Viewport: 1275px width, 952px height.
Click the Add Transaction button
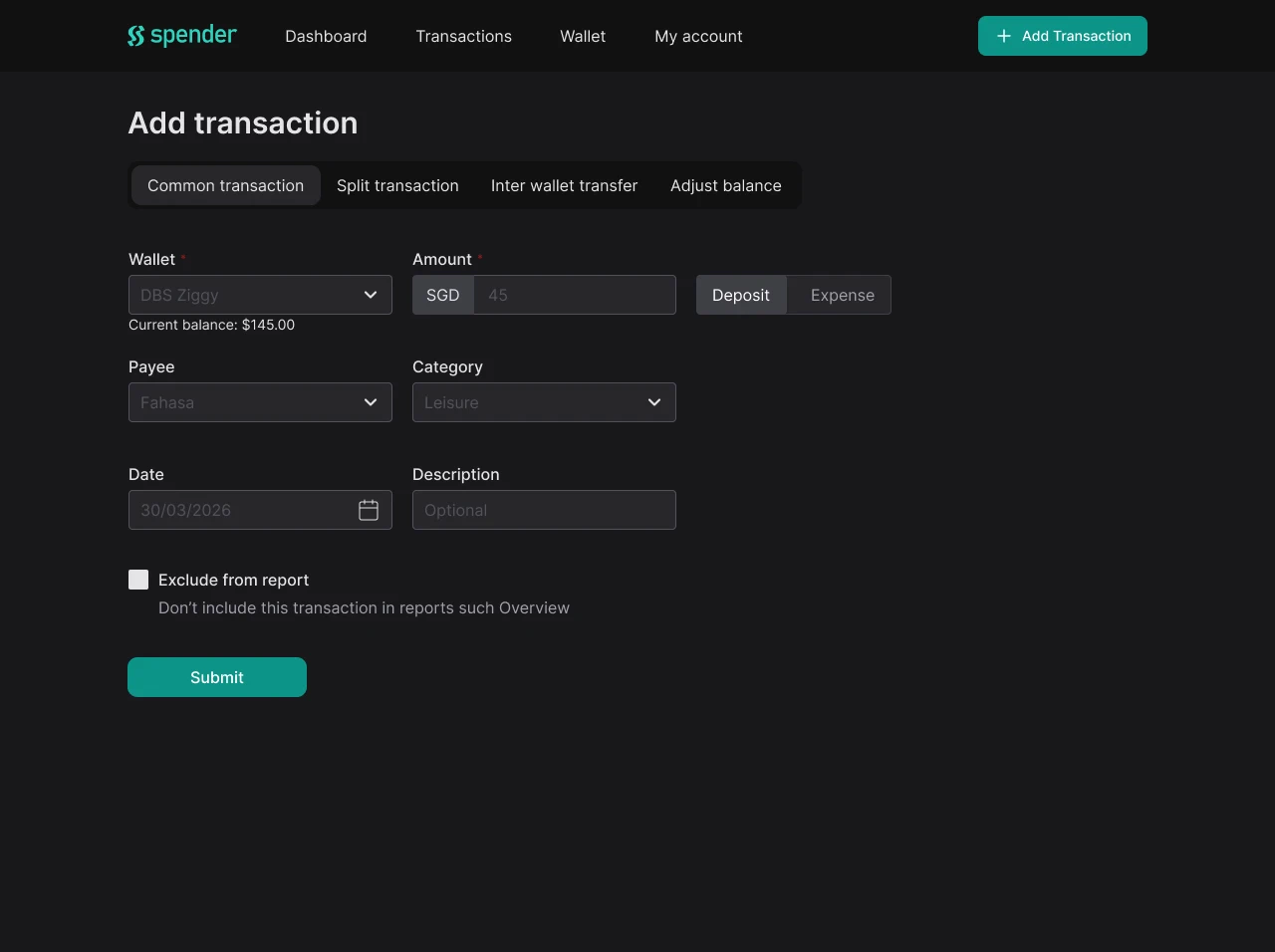1063,36
